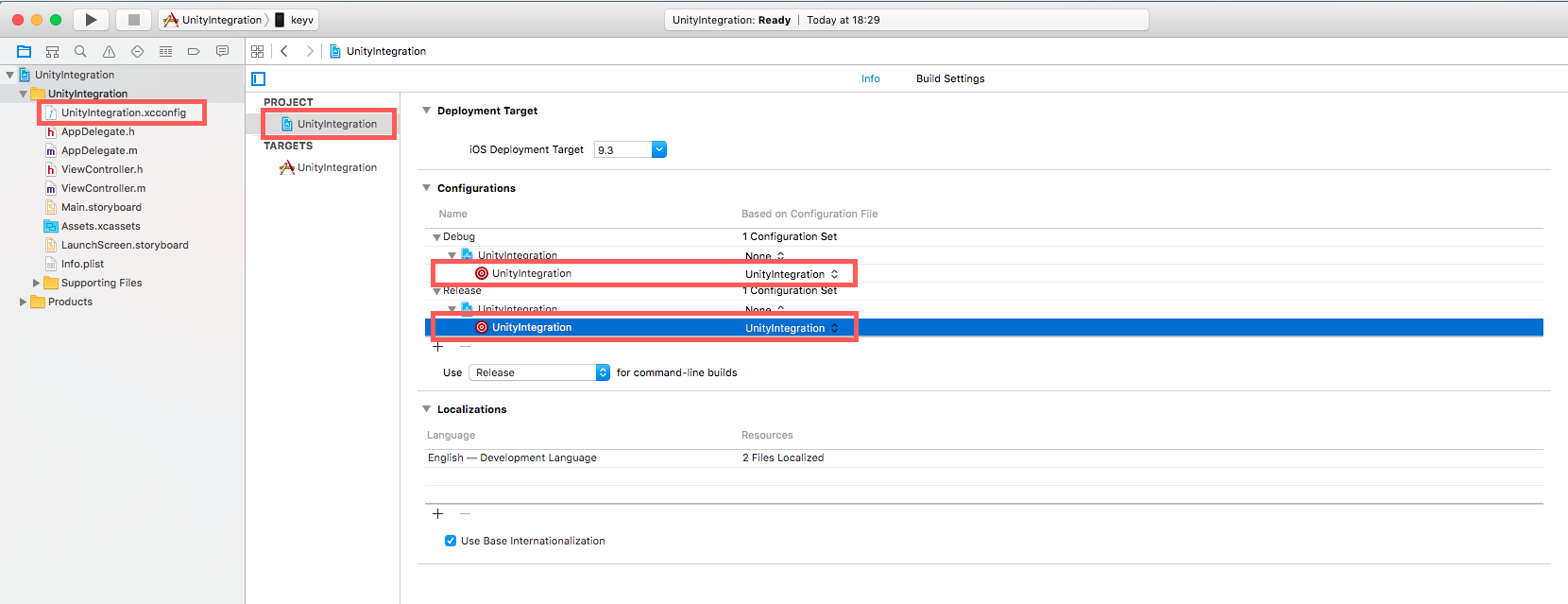Viewport: 1568px width, 604px height.
Task: Choose the keyv device destination
Action: [x=295, y=20]
